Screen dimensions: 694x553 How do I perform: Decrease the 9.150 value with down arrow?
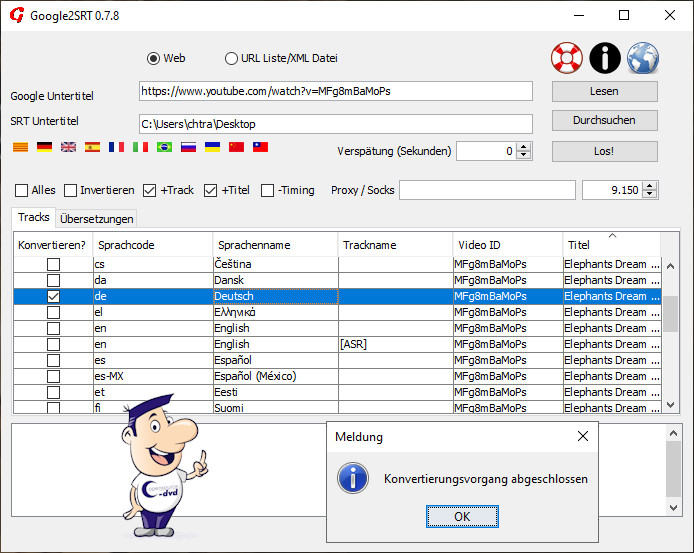[x=651, y=194]
